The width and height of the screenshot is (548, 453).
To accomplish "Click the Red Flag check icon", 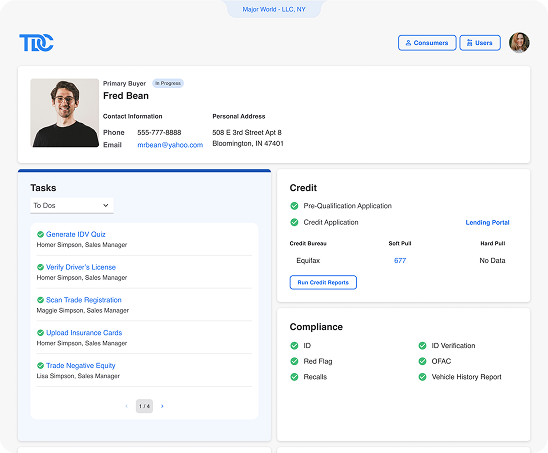I will click(x=294, y=361).
